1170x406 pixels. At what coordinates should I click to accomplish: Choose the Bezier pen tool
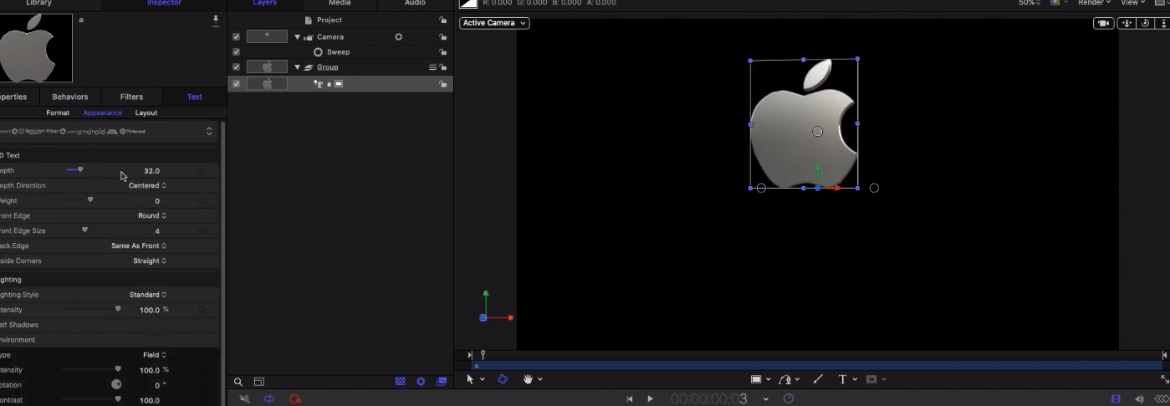click(785, 379)
